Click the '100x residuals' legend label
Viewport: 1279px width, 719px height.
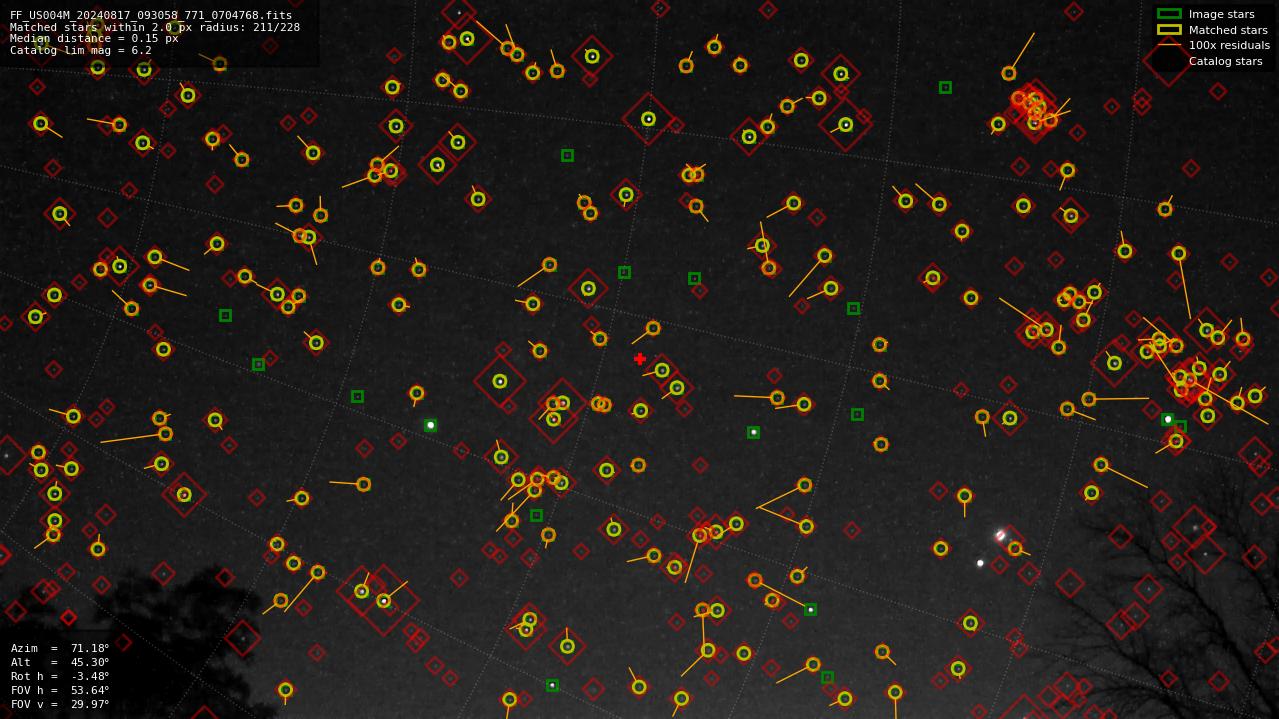pos(1229,45)
